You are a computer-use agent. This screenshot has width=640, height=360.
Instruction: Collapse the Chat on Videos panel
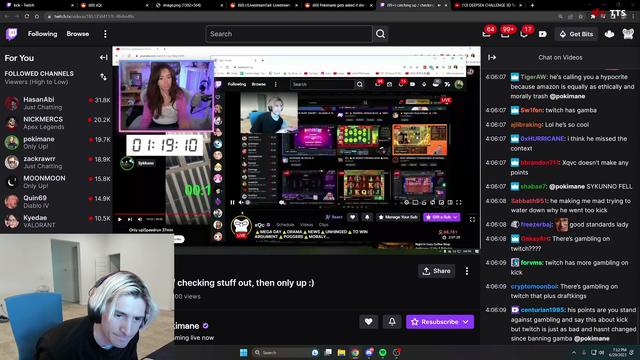(x=492, y=58)
